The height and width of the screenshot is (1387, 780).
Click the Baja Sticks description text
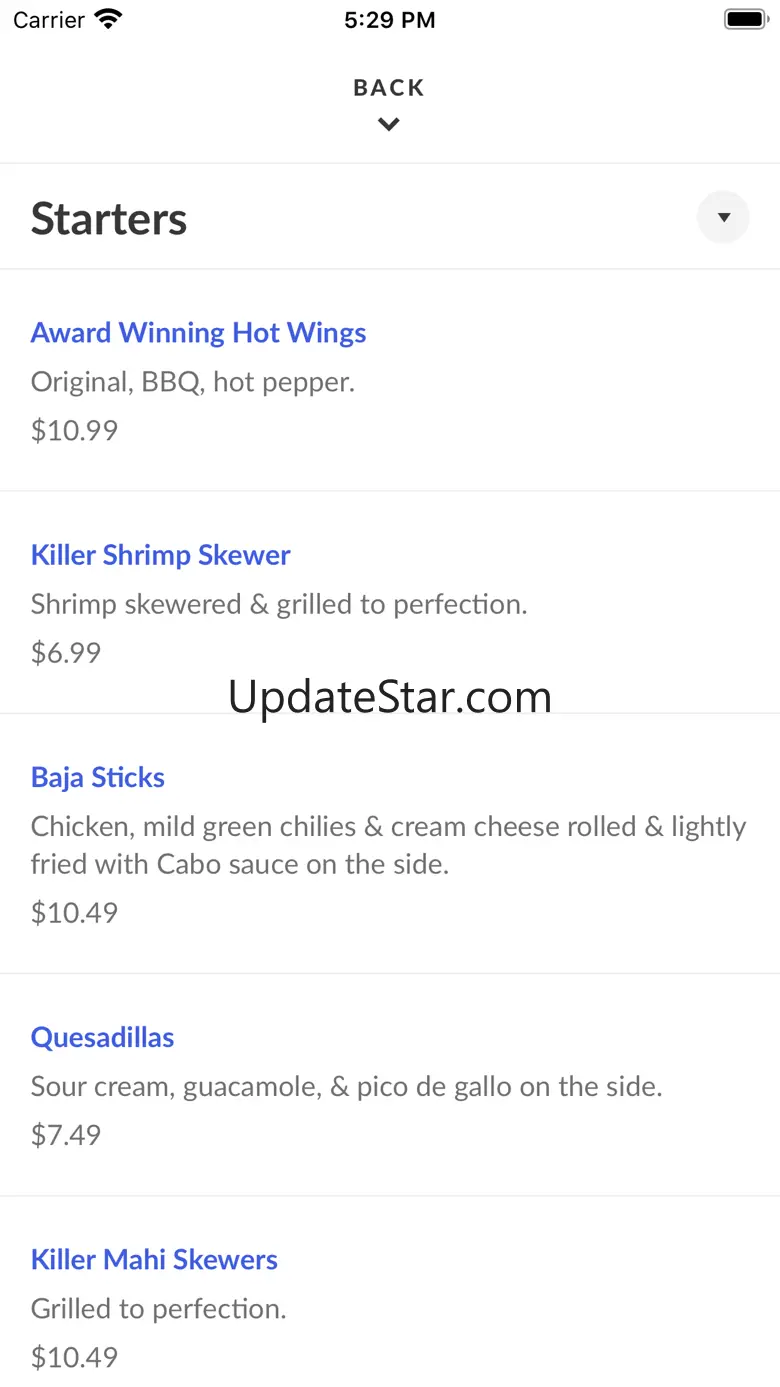coord(388,845)
